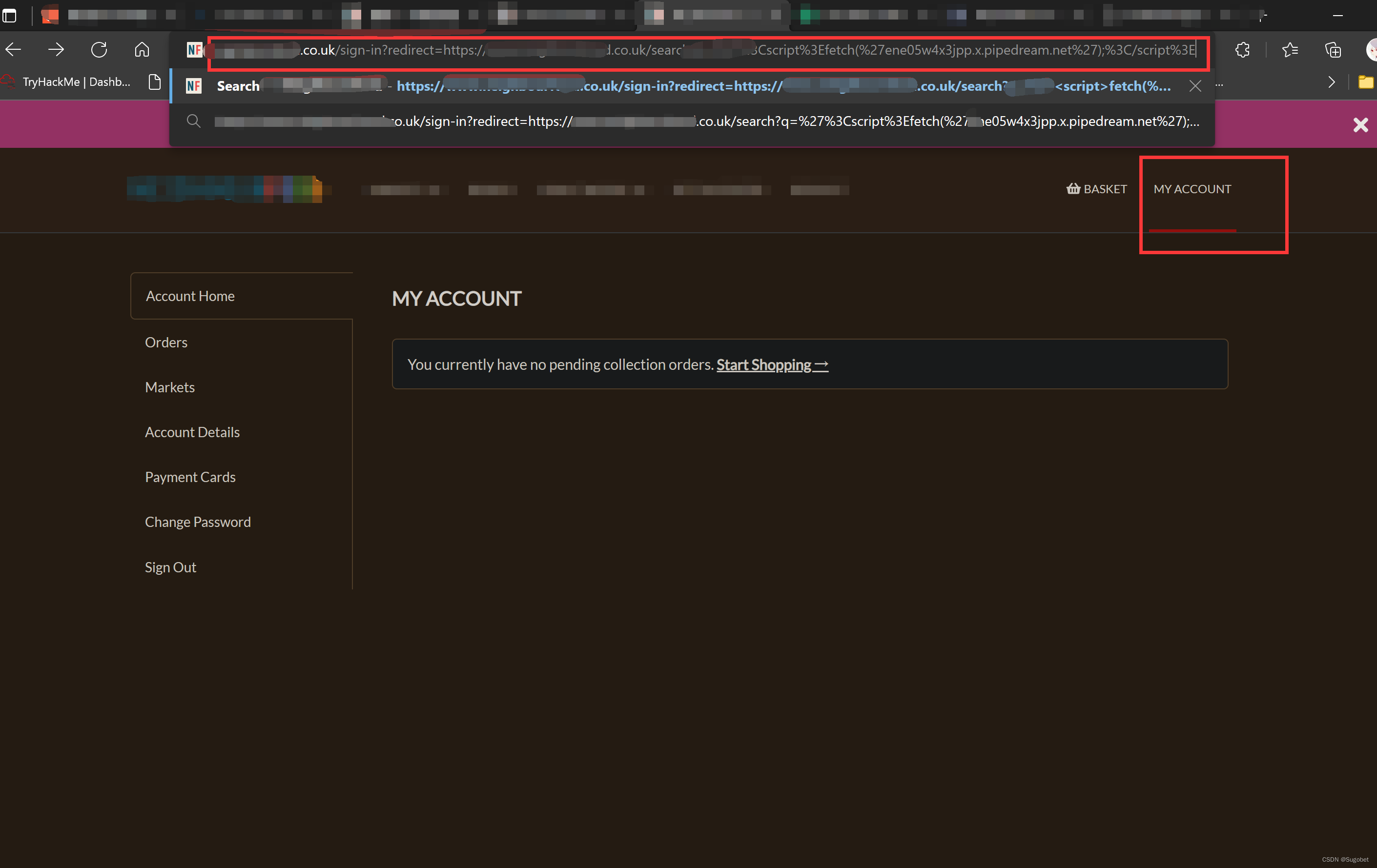Open the browser home page icon
The image size is (1377, 868).
[142, 50]
